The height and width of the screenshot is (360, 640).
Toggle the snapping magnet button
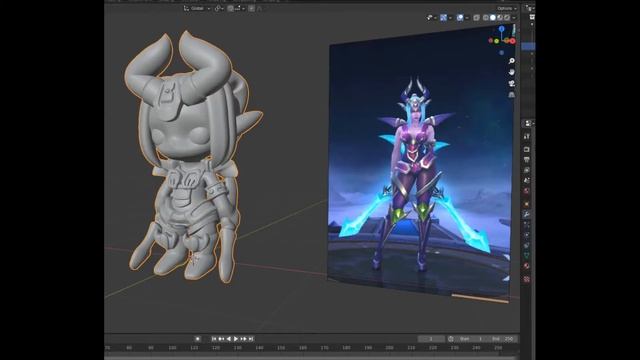231,8
